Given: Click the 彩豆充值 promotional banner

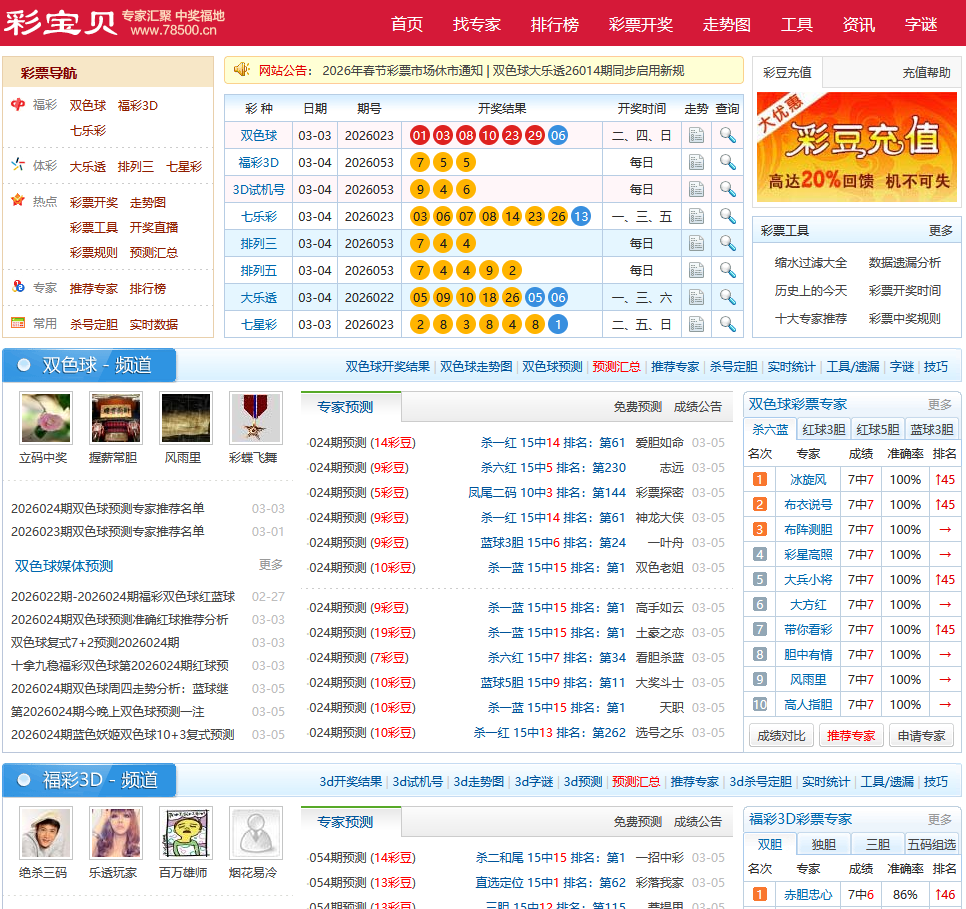Looking at the screenshot, I should tap(856, 147).
